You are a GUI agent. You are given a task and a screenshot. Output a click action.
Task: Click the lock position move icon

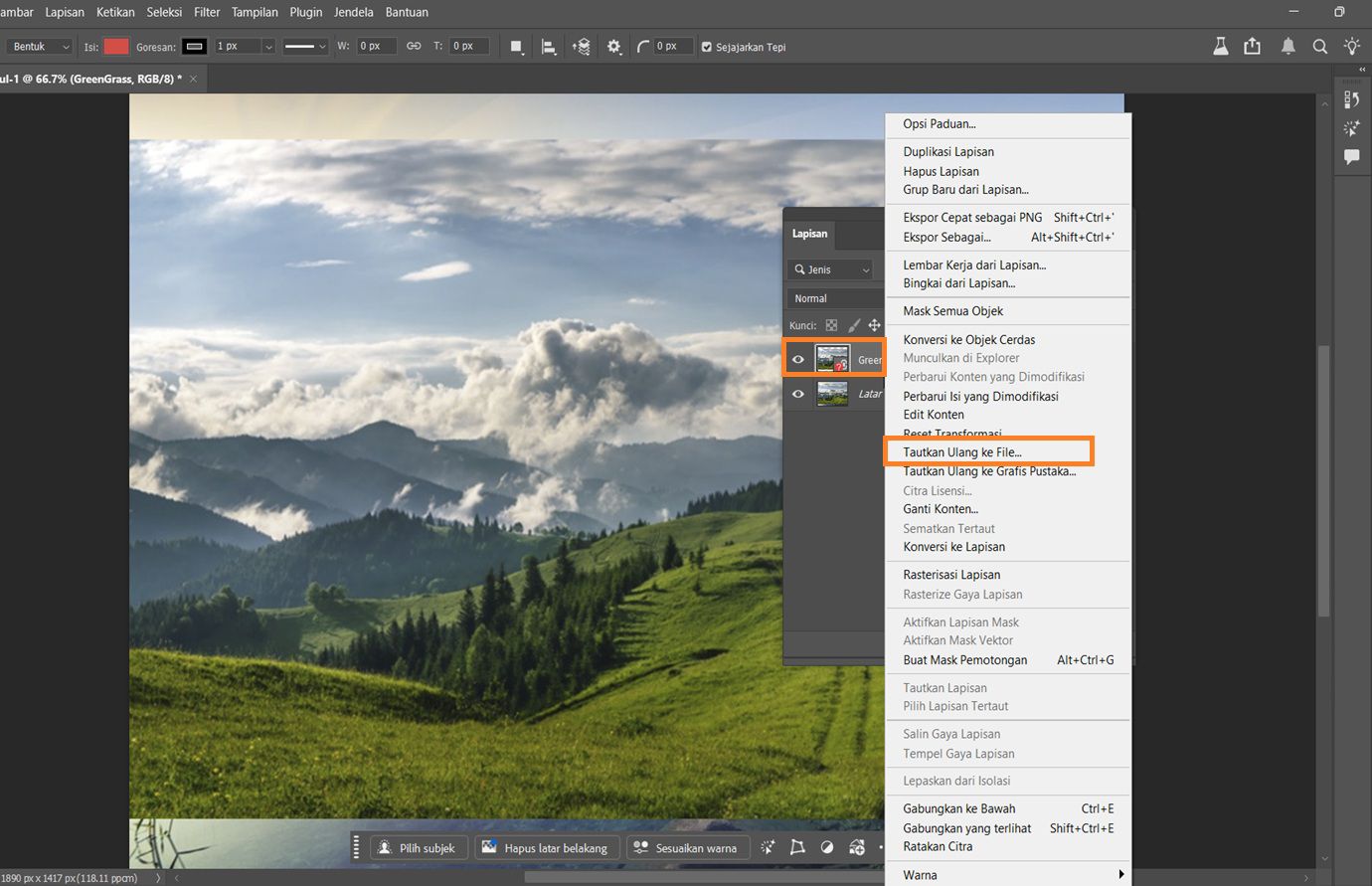click(x=875, y=325)
